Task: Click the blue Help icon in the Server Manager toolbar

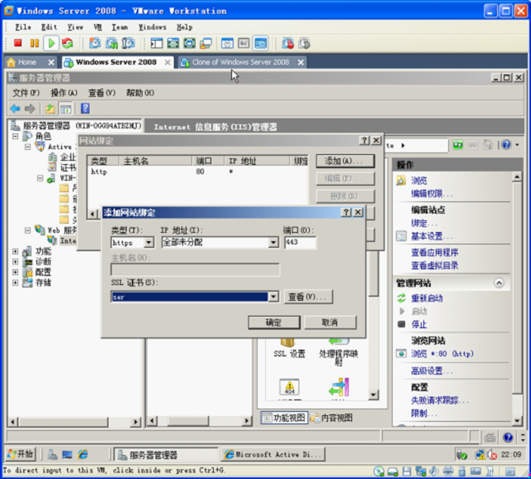Action: (85, 109)
